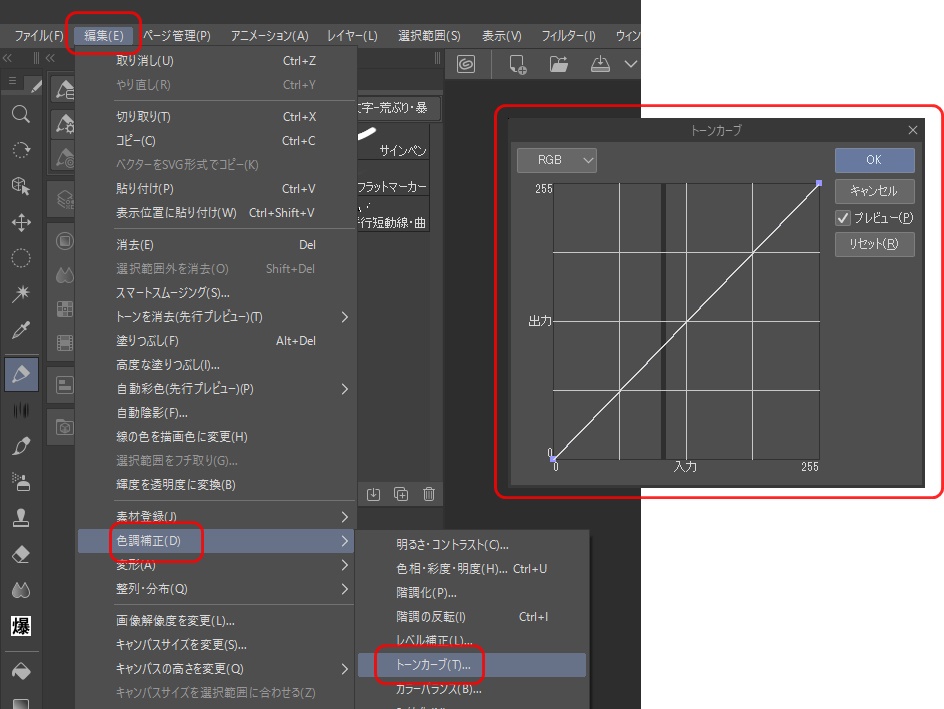
Task: Select the Blend tool
Action: [x=21, y=590]
